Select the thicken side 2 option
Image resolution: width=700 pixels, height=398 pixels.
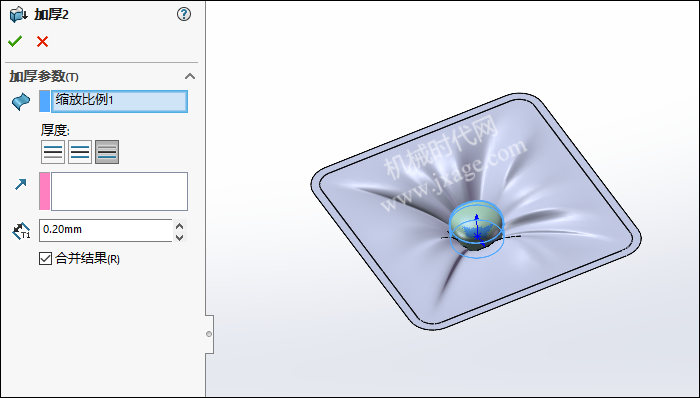107,152
